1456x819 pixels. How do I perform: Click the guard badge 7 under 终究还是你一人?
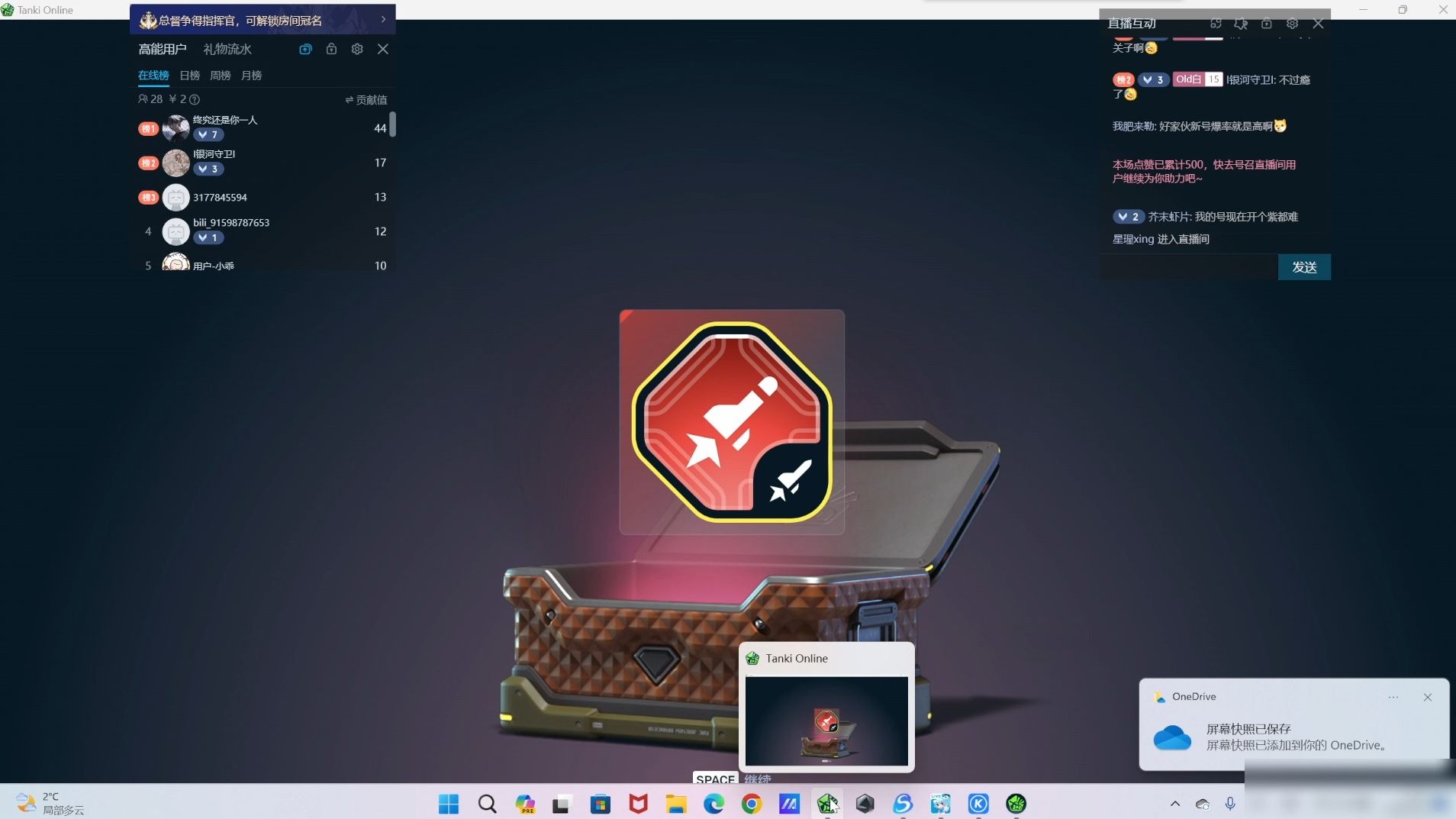pos(208,134)
